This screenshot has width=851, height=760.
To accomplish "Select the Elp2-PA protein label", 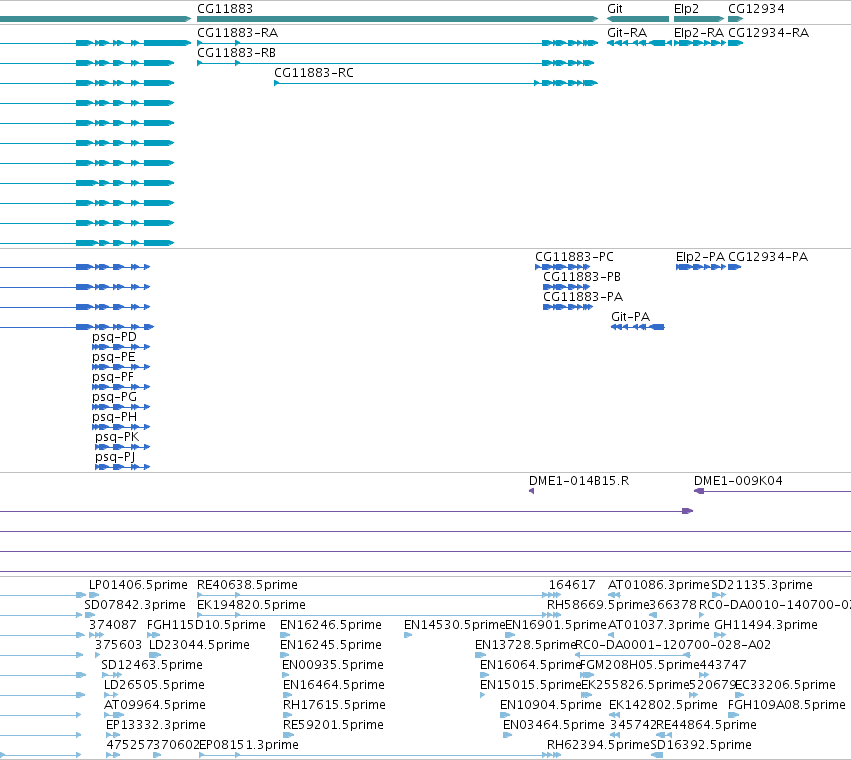I will click(700, 257).
